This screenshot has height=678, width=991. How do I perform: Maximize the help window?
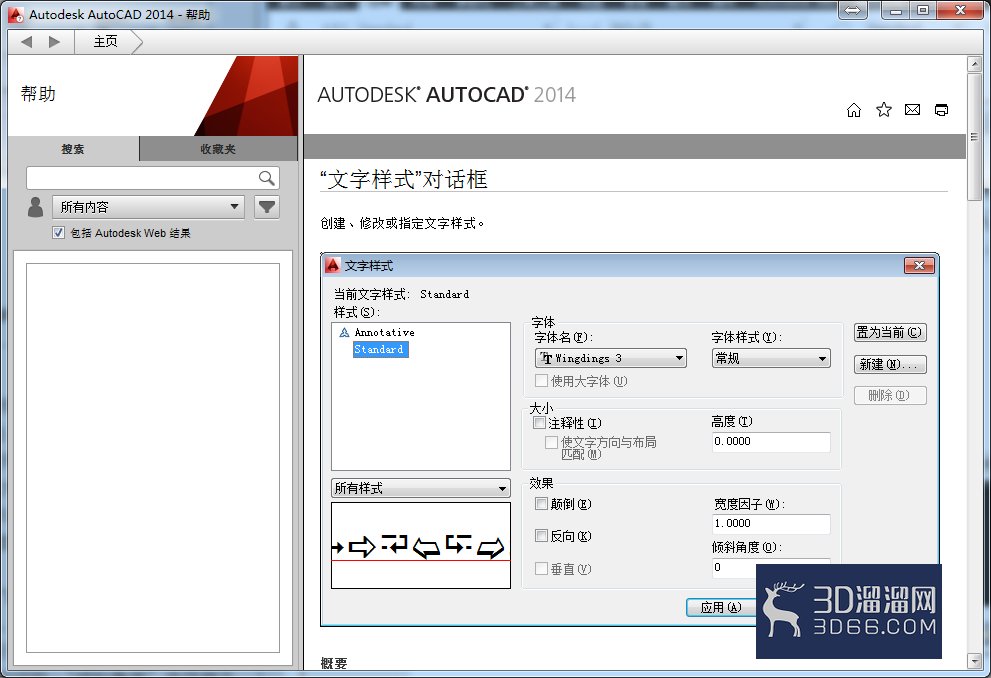tap(923, 10)
